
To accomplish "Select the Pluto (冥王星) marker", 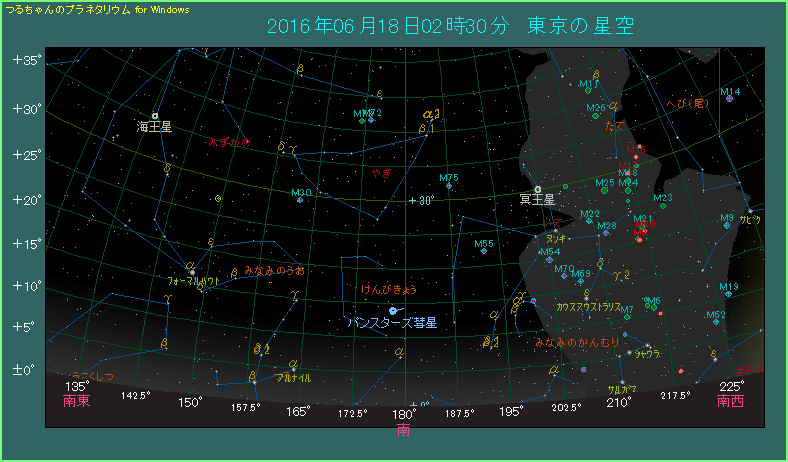I will point(539,188).
